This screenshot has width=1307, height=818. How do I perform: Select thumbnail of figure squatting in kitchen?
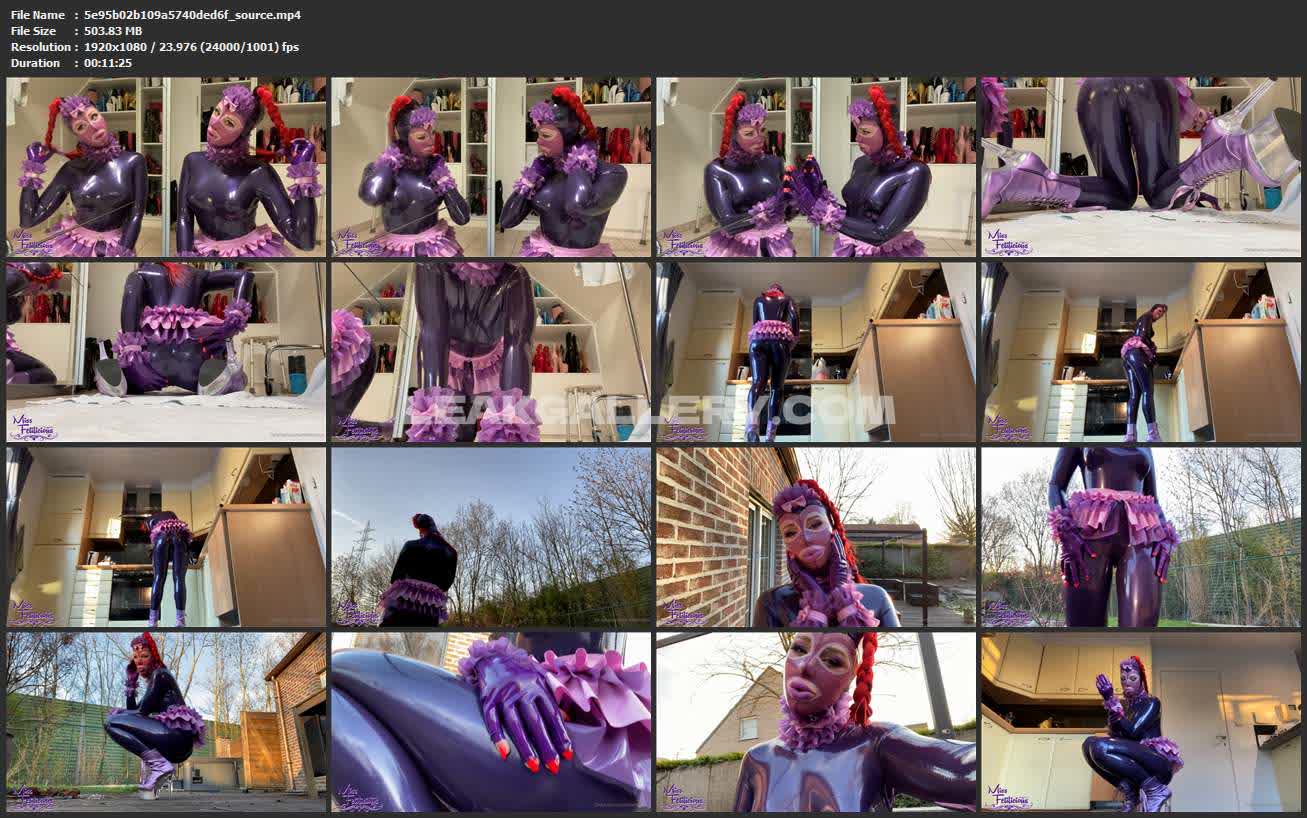(1141, 722)
